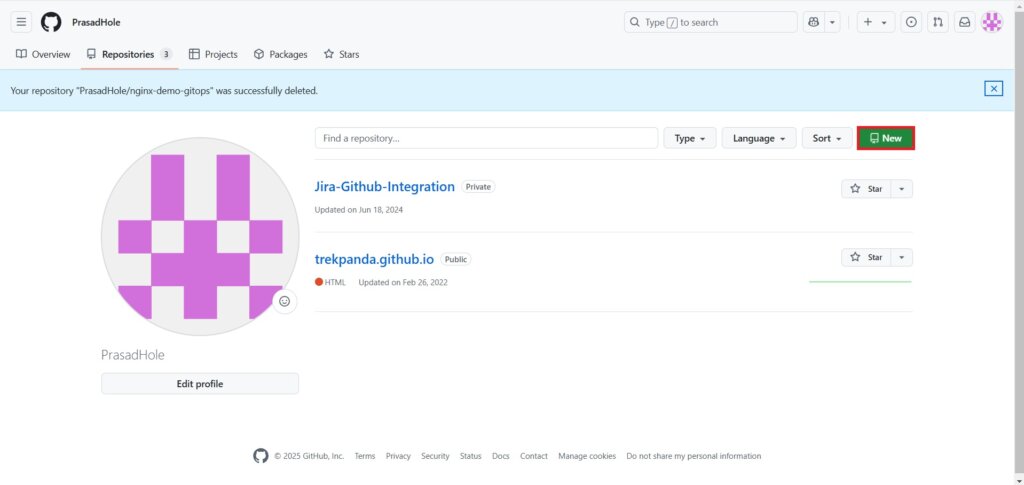This screenshot has height=485, width=1024.
Task: Click 'Do not share my personal information'
Action: point(694,456)
